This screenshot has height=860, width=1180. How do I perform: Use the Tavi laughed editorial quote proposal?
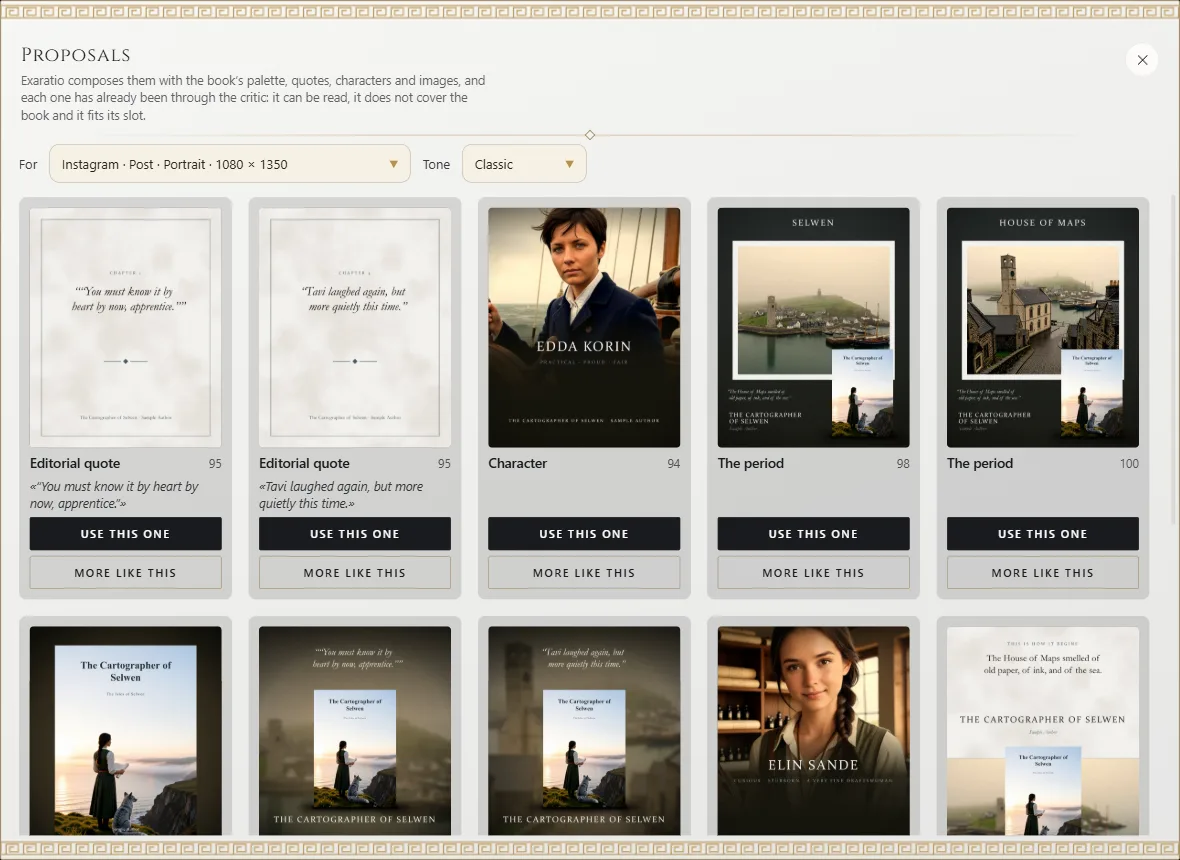click(x=354, y=533)
